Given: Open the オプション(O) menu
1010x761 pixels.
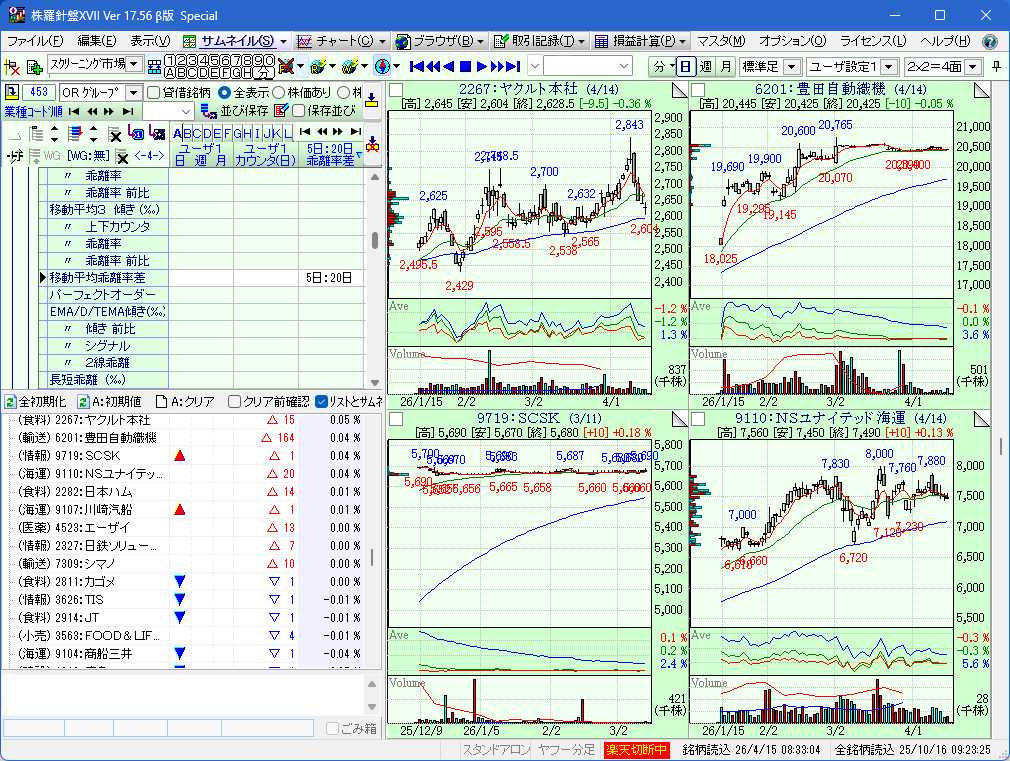Looking at the screenshot, I should 792,41.
